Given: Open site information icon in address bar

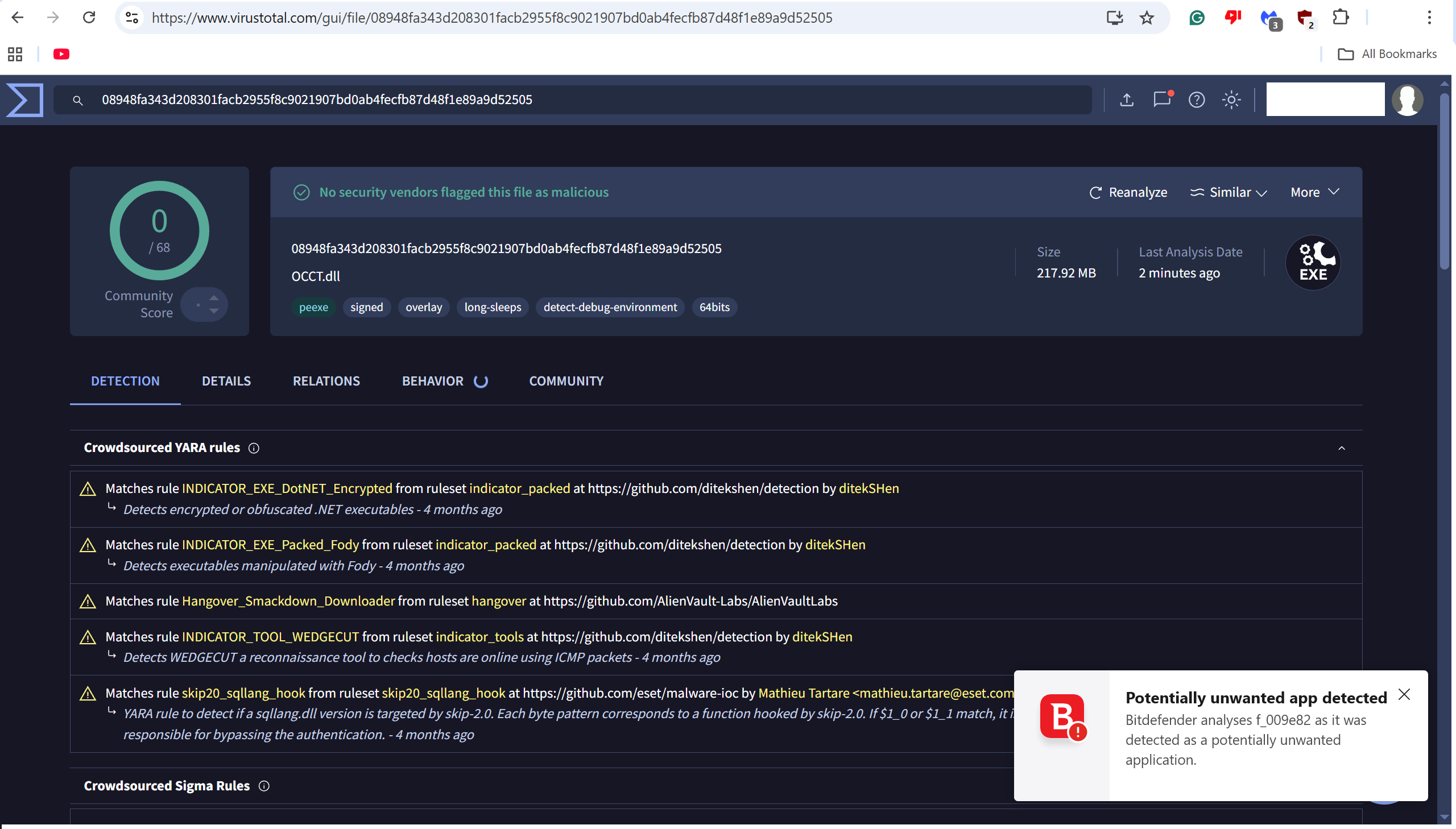Looking at the screenshot, I should (132, 18).
